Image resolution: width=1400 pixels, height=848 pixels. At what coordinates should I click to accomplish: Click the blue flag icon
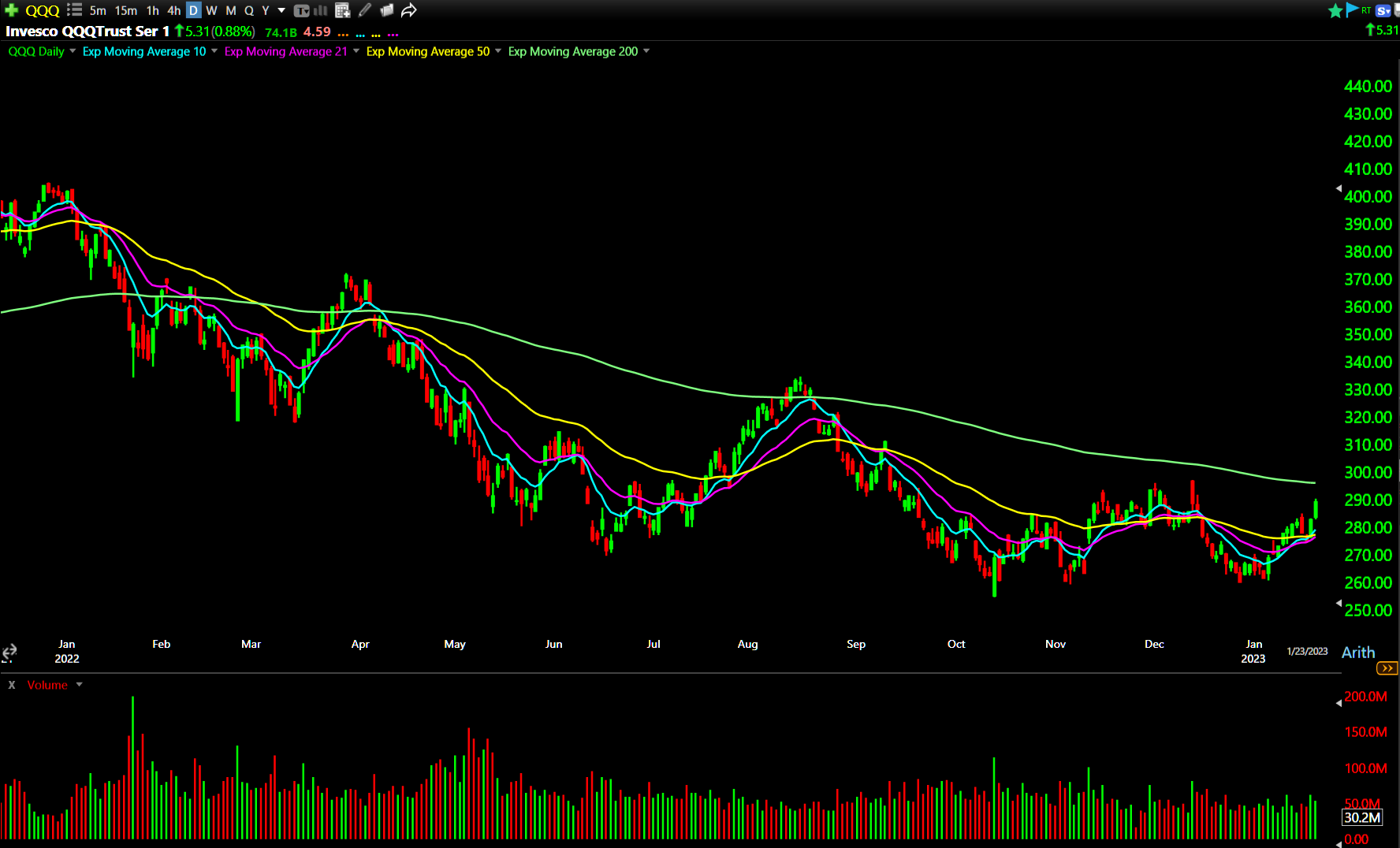pyautogui.click(x=1352, y=9)
